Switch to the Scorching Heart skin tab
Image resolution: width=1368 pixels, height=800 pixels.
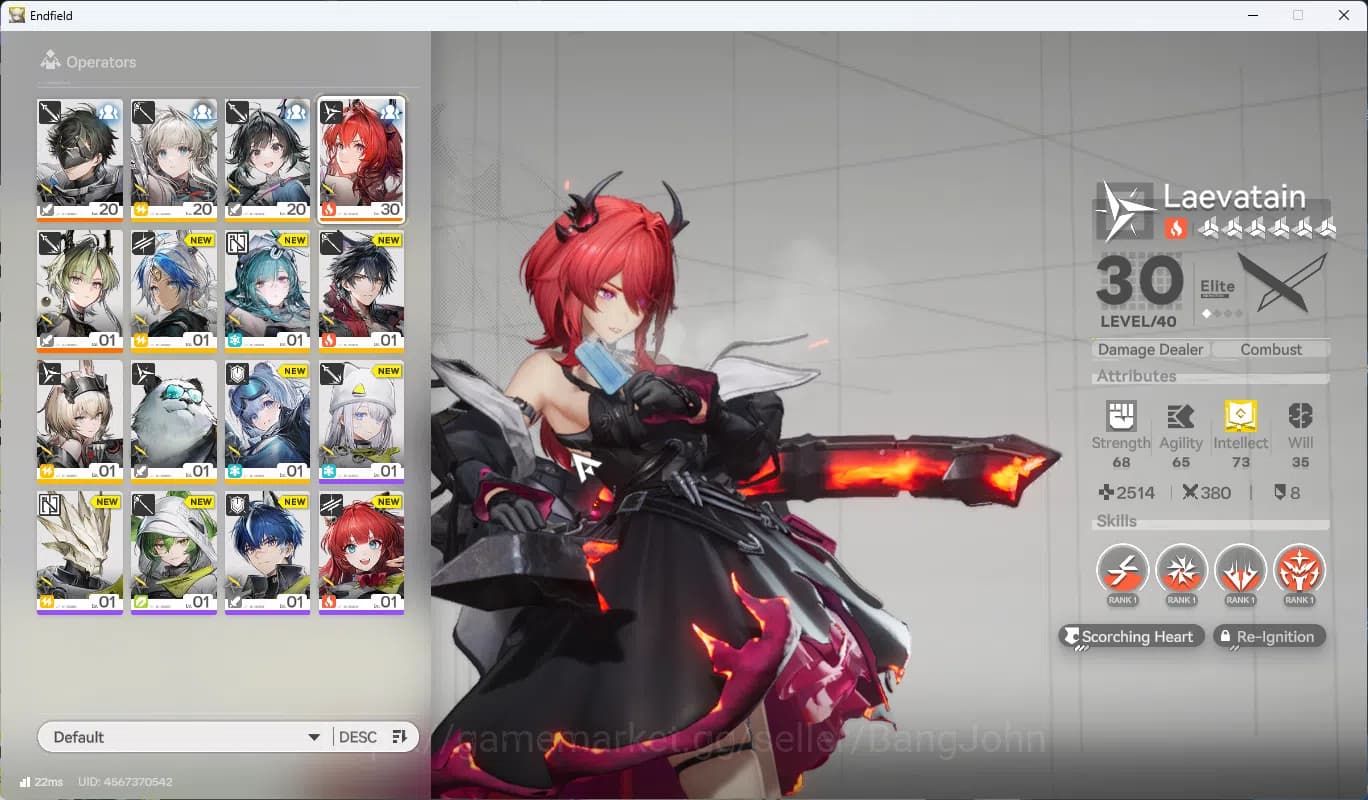pyautogui.click(x=1131, y=636)
